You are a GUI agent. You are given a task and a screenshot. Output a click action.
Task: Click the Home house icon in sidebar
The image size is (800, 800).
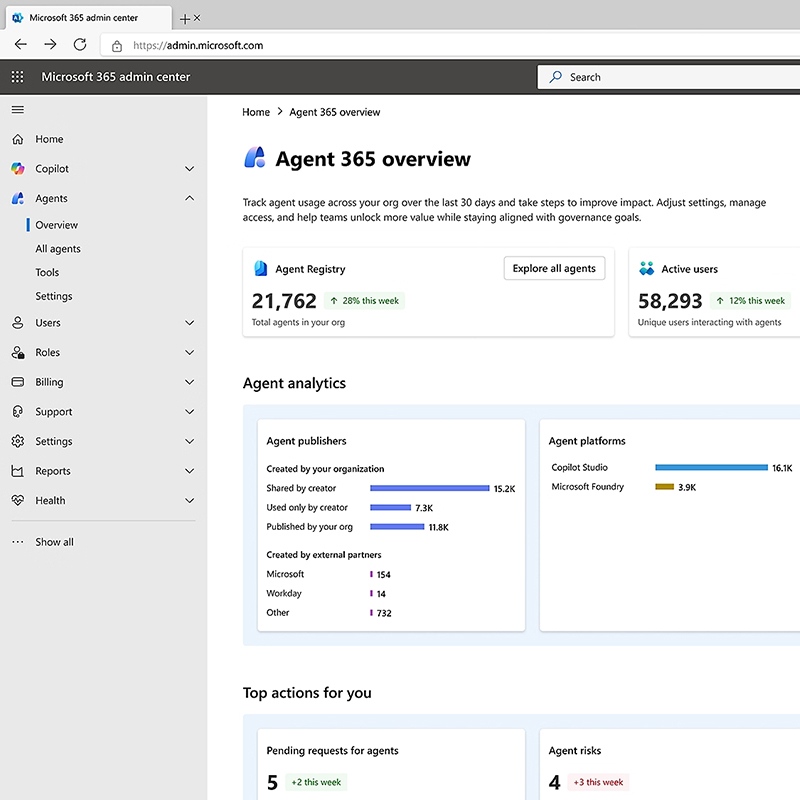point(18,139)
